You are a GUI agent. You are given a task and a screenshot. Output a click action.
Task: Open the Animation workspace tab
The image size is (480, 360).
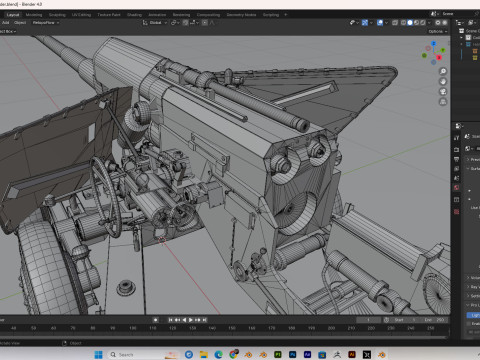tap(157, 15)
